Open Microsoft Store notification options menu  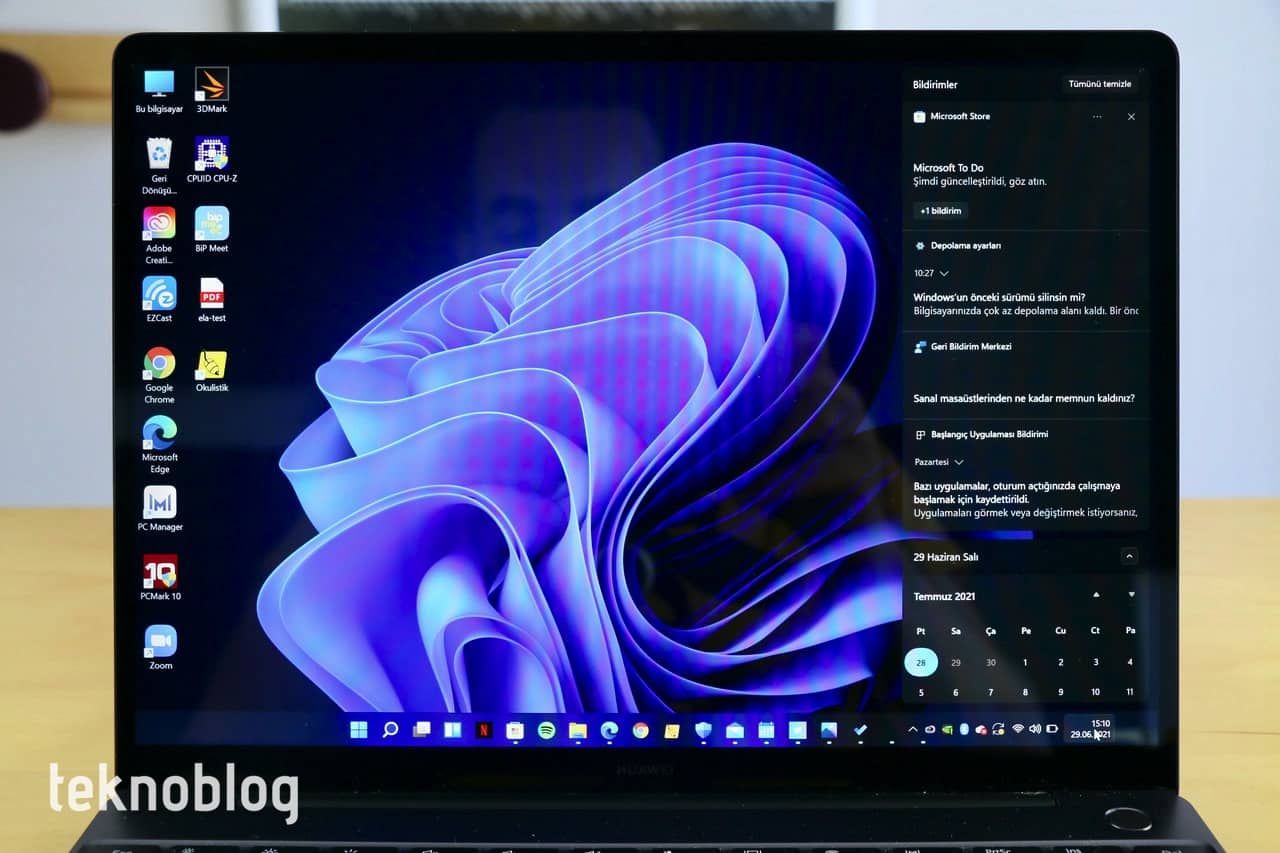click(1097, 117)
